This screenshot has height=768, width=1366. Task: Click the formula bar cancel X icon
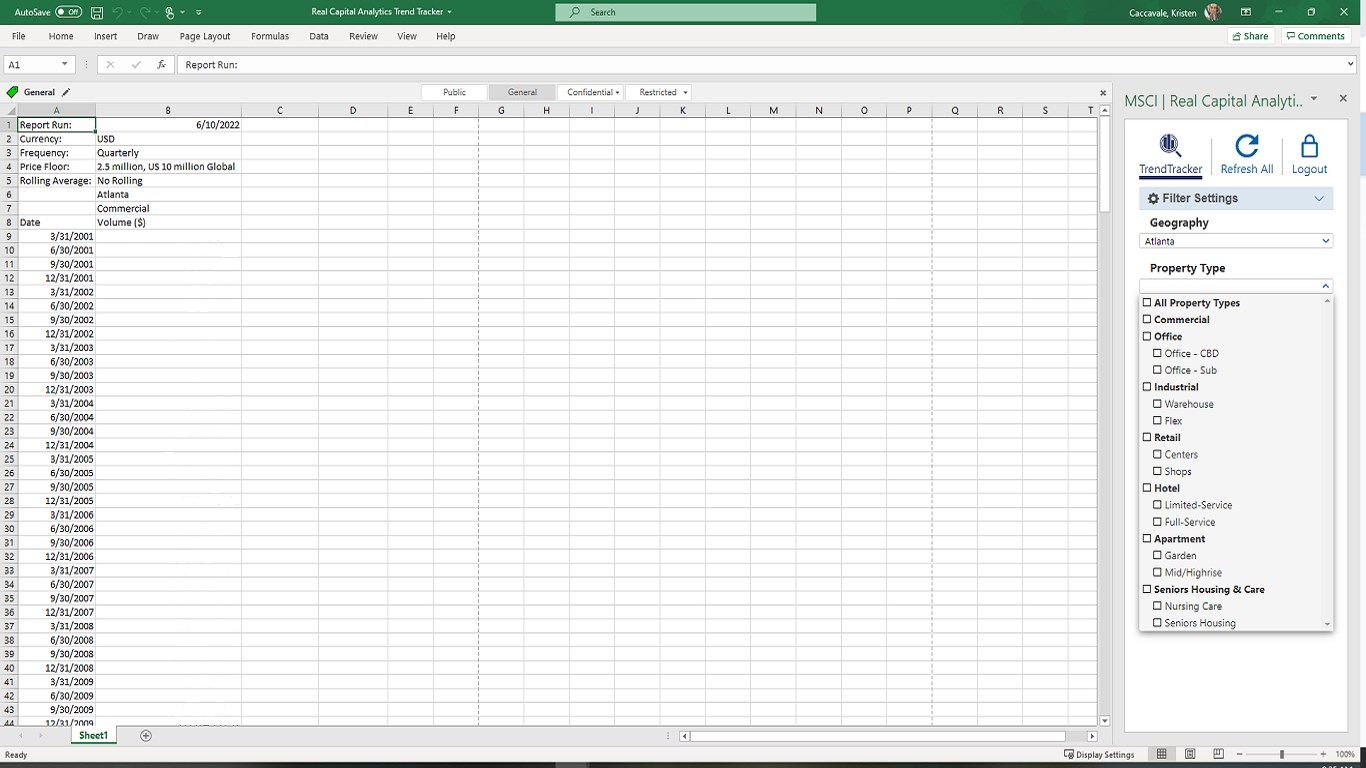(x=110, y=64)
